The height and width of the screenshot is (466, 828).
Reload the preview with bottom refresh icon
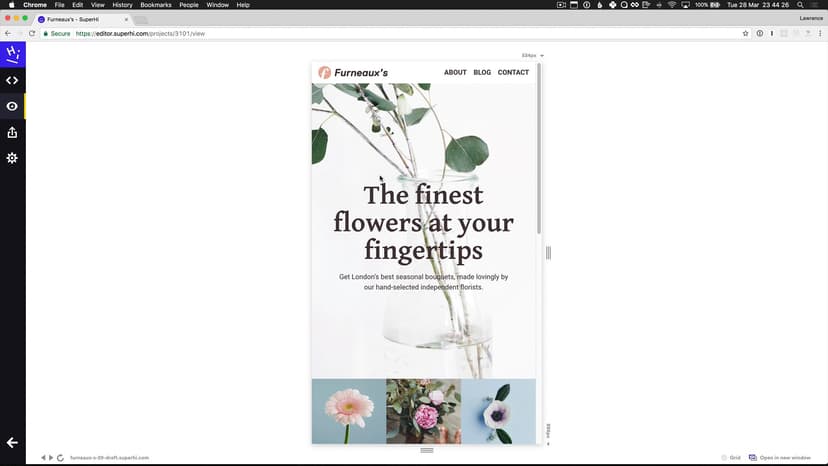61,457
